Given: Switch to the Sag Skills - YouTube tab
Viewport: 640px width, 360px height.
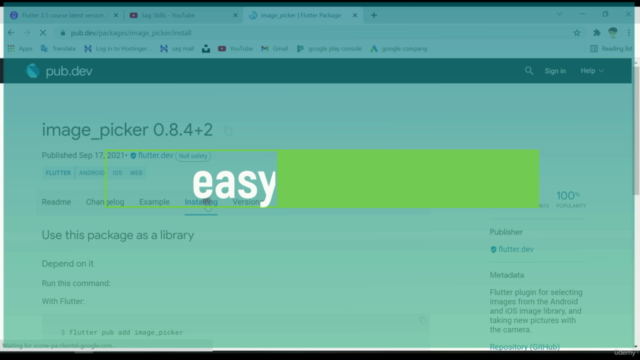Looking at the screenshot, I should pos(183,15).
